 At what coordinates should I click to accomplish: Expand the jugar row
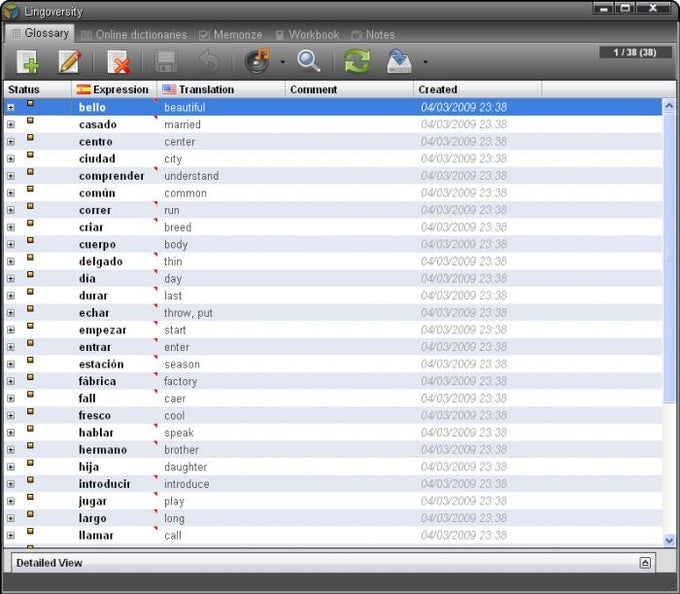[11, 501]
